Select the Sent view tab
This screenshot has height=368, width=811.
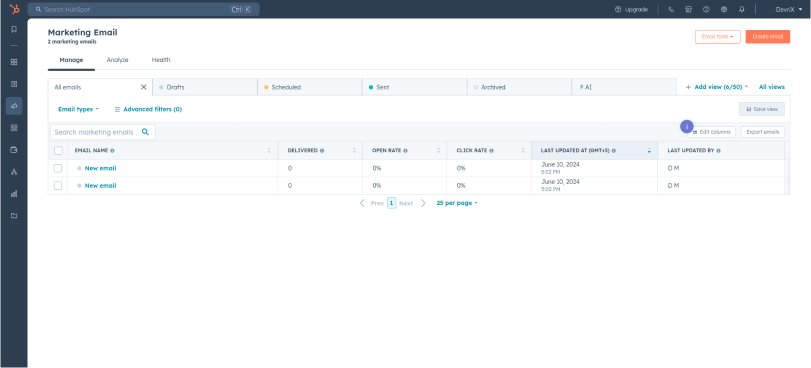(415, 87)
